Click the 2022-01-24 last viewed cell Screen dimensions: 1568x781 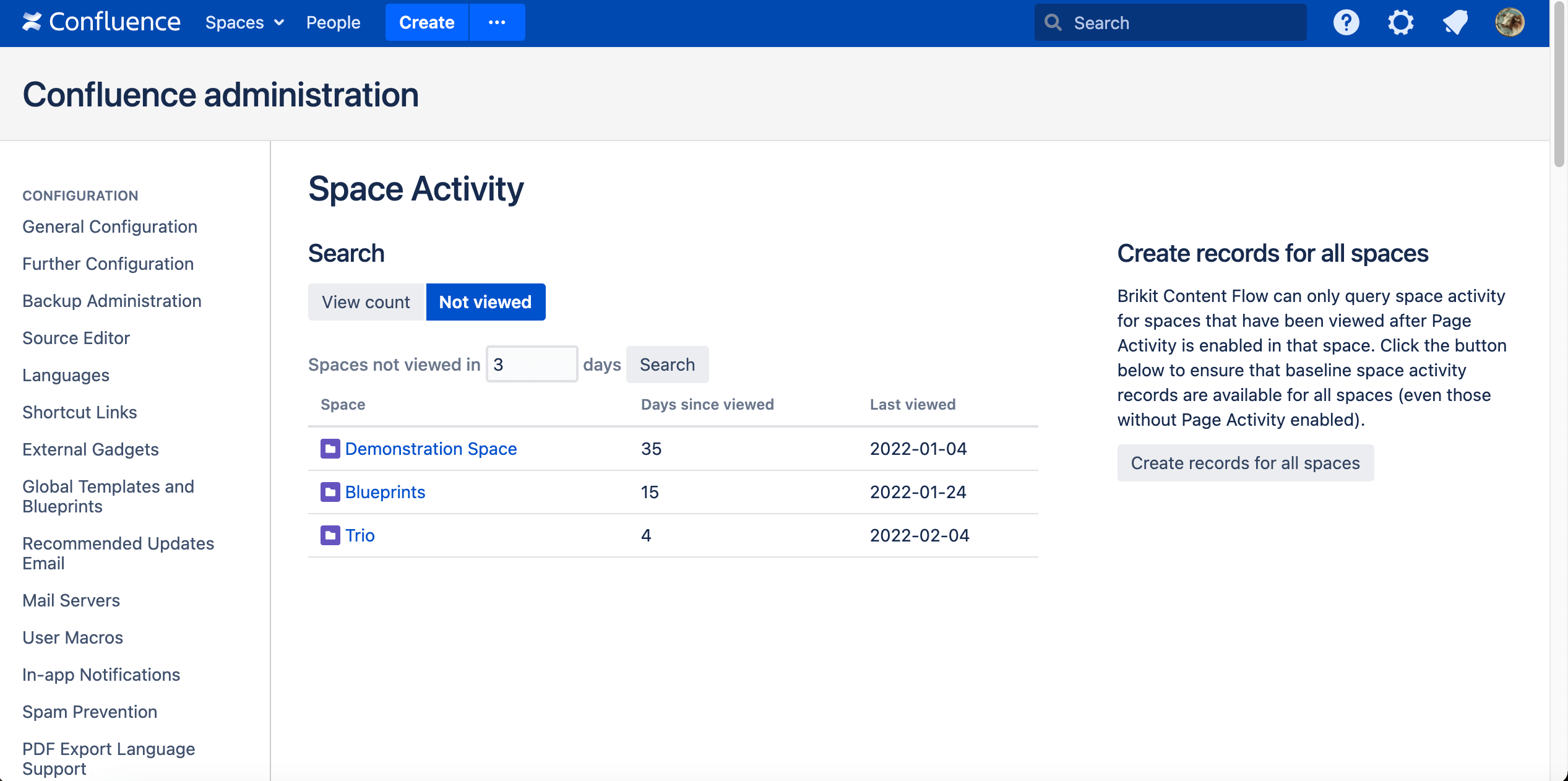918,492
